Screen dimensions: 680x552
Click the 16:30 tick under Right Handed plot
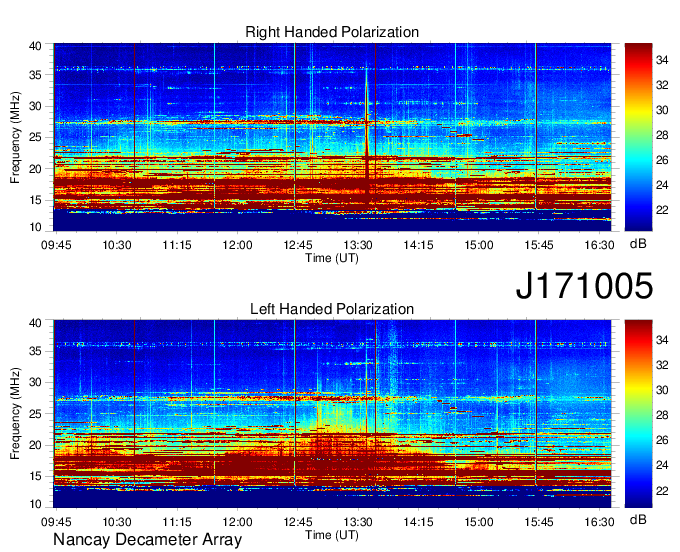pos(599,245)
